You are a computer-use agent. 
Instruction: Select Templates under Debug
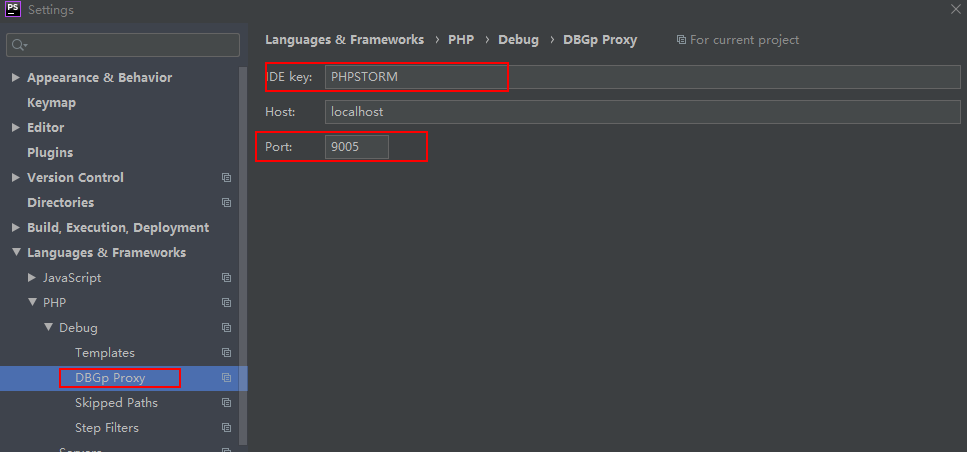tap(105, 353)
